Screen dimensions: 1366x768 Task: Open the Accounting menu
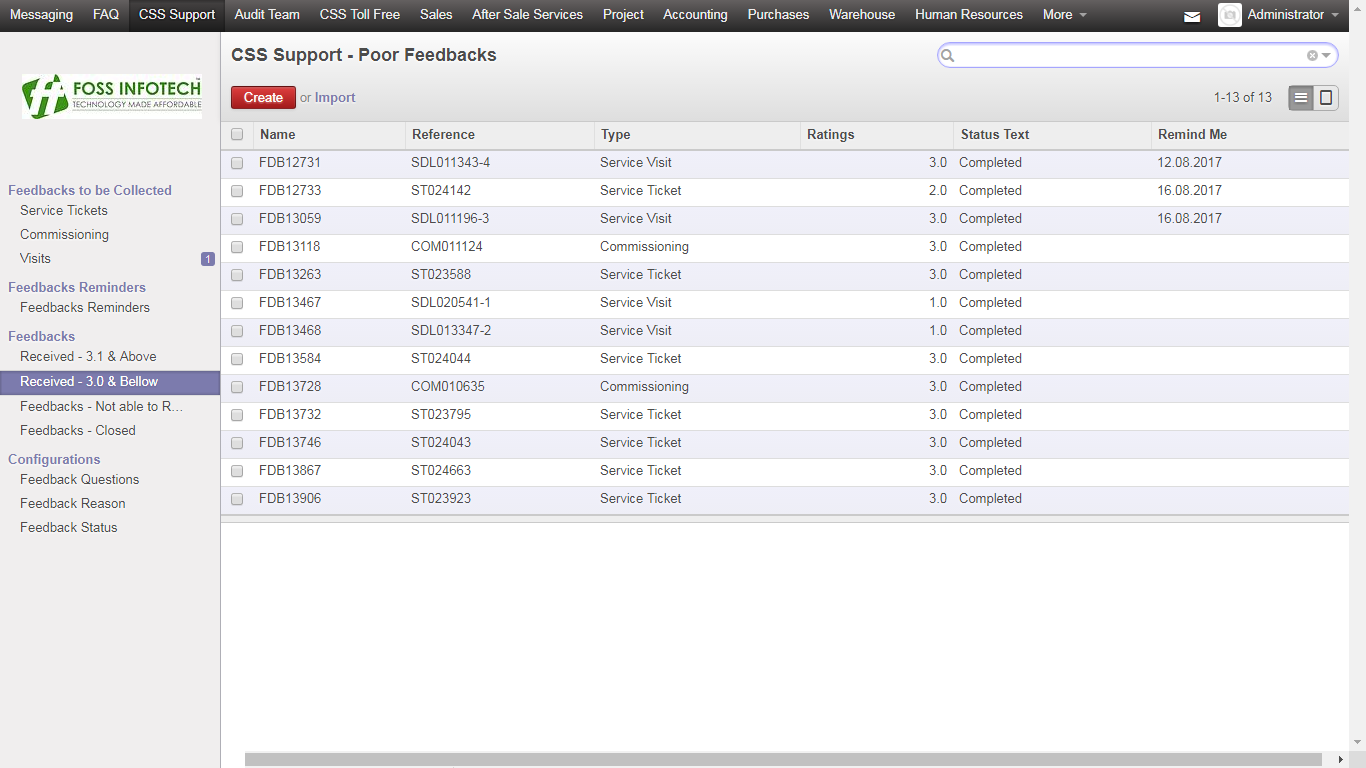coord(695,15)
